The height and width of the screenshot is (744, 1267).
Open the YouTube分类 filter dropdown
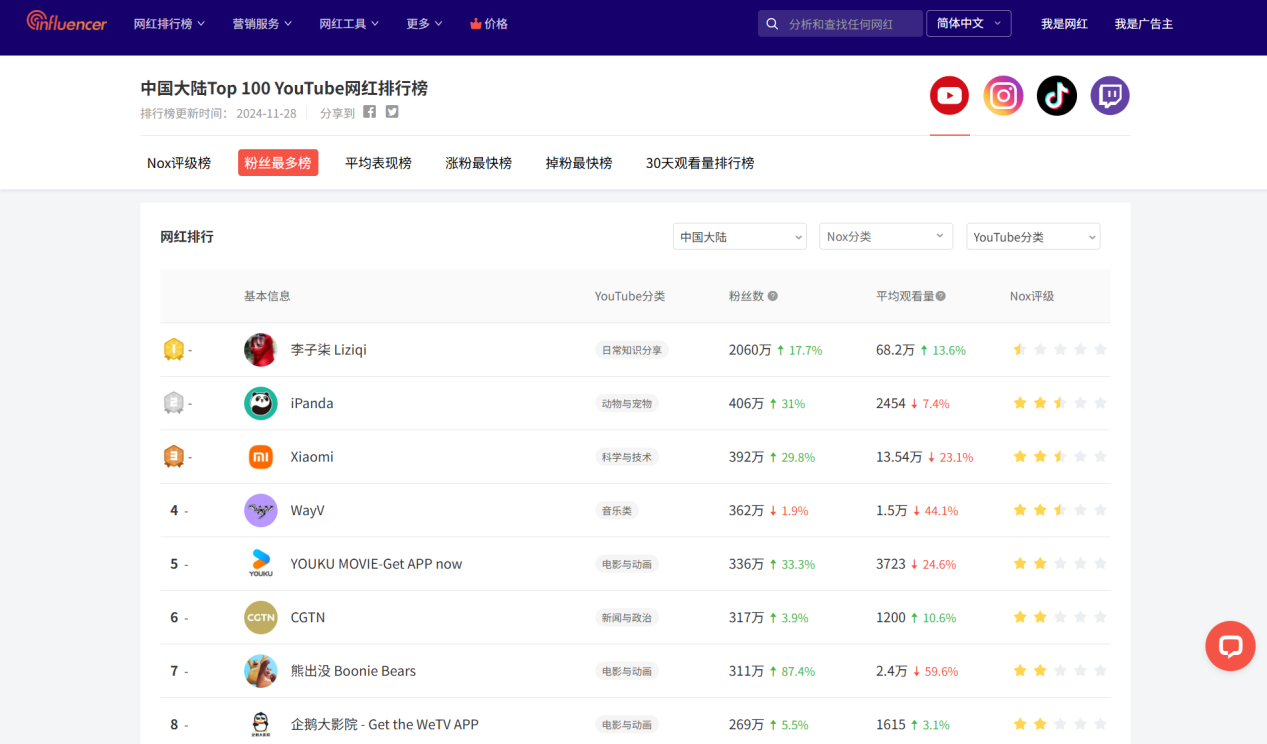[x=1032, y=237]
